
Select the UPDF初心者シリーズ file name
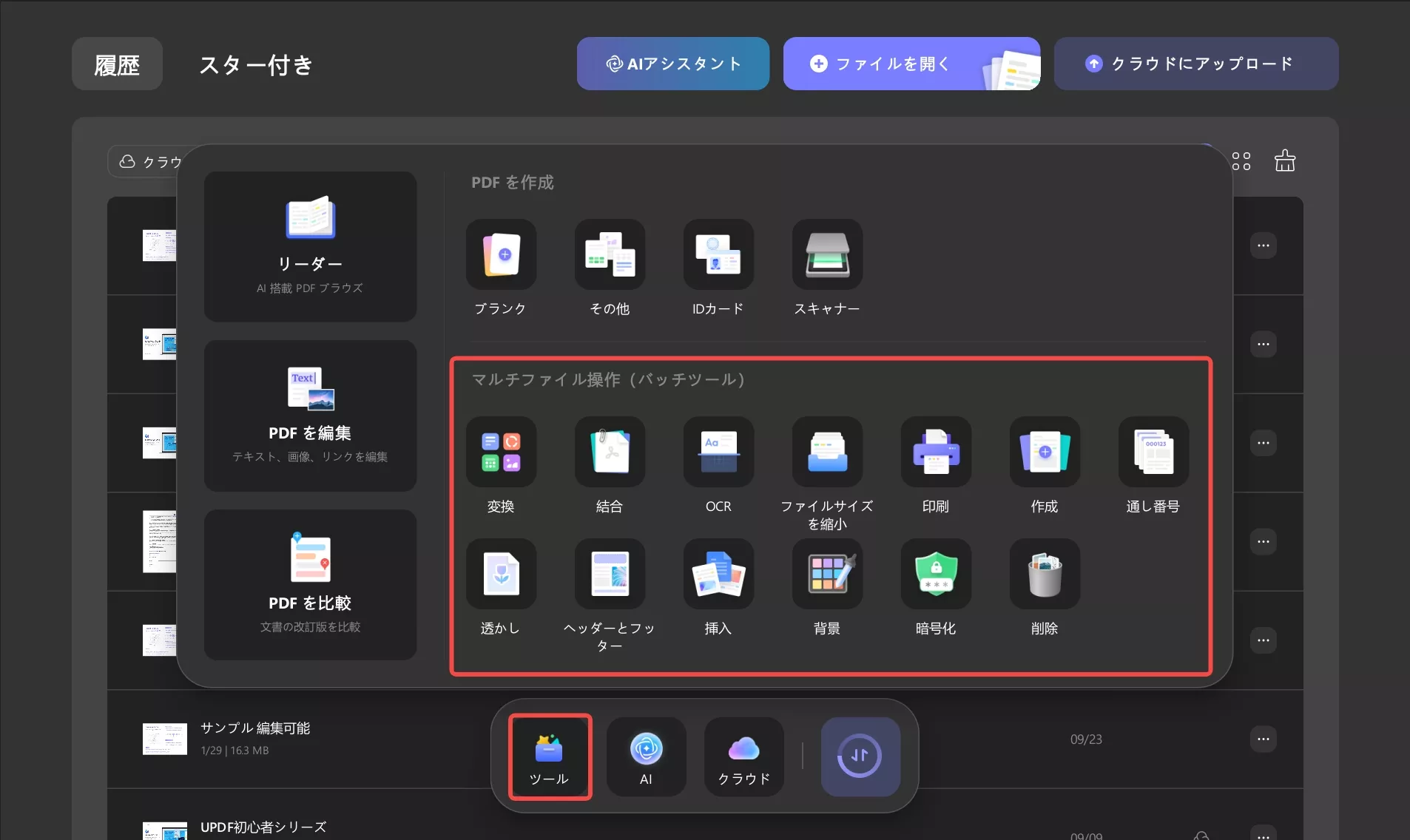pos(263,827)
